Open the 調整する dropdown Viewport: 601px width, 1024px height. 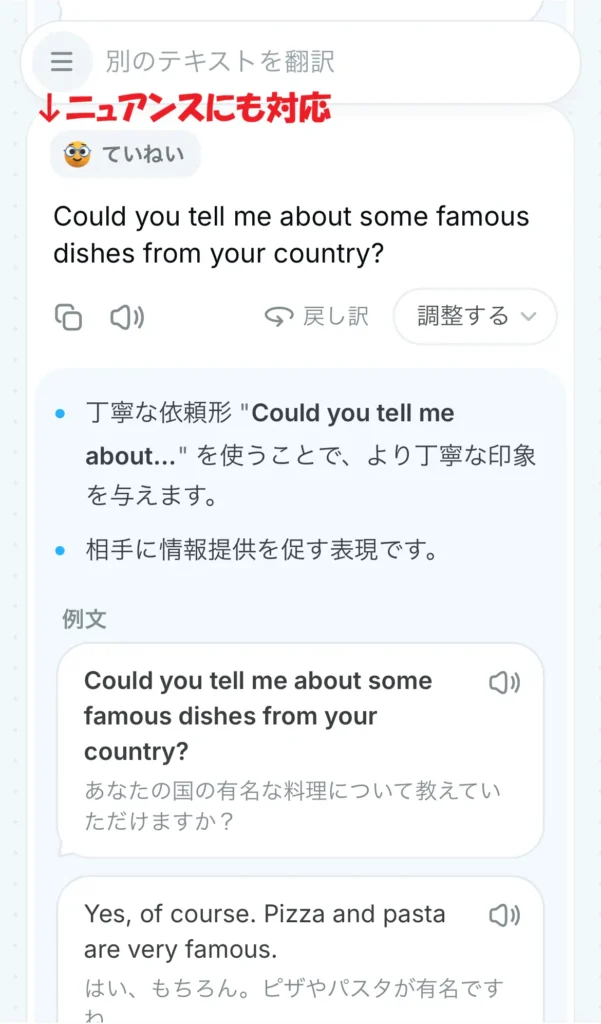[475, 317]
